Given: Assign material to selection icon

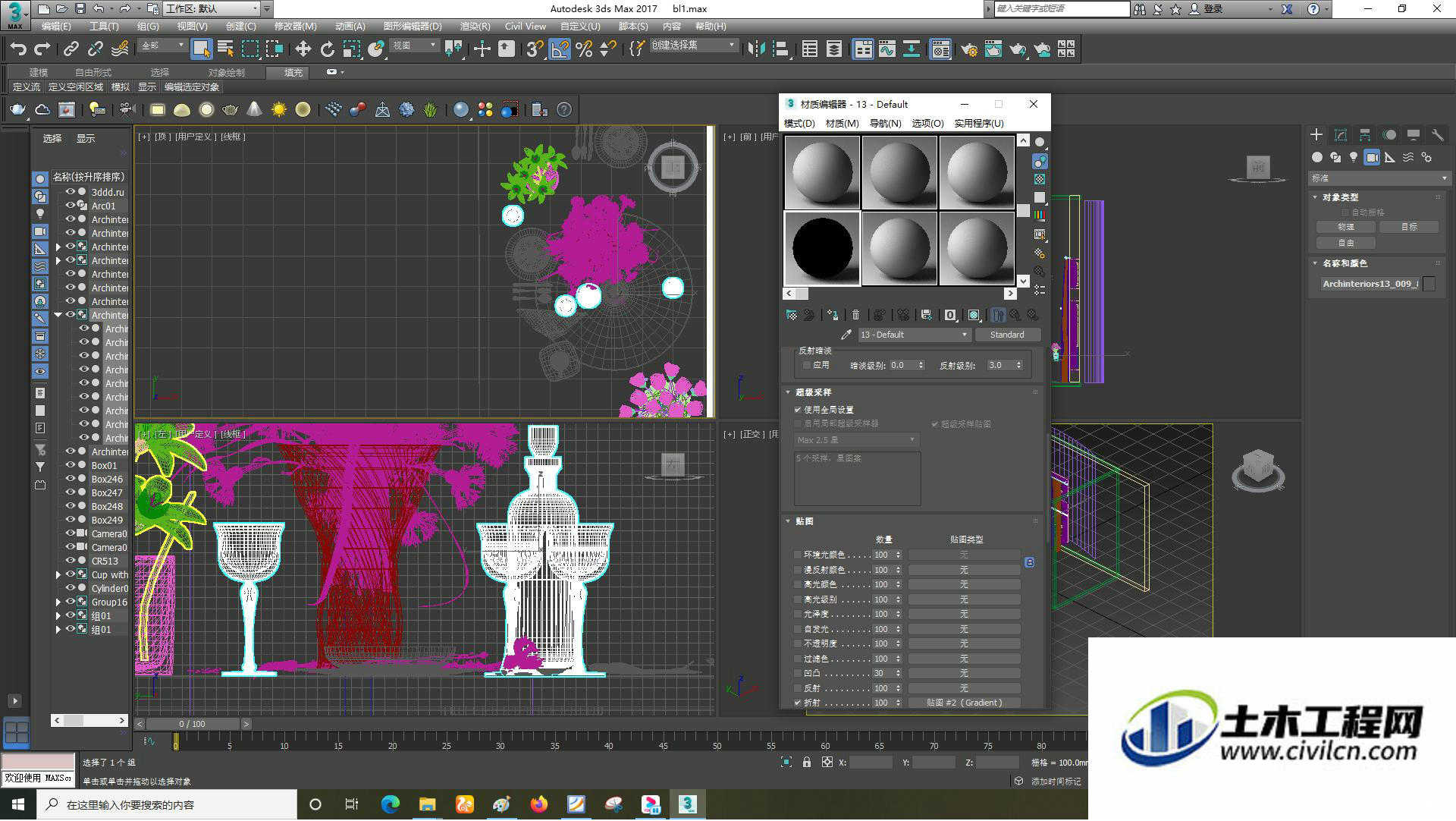Looking at the screenshot, I should pos(833,315).
